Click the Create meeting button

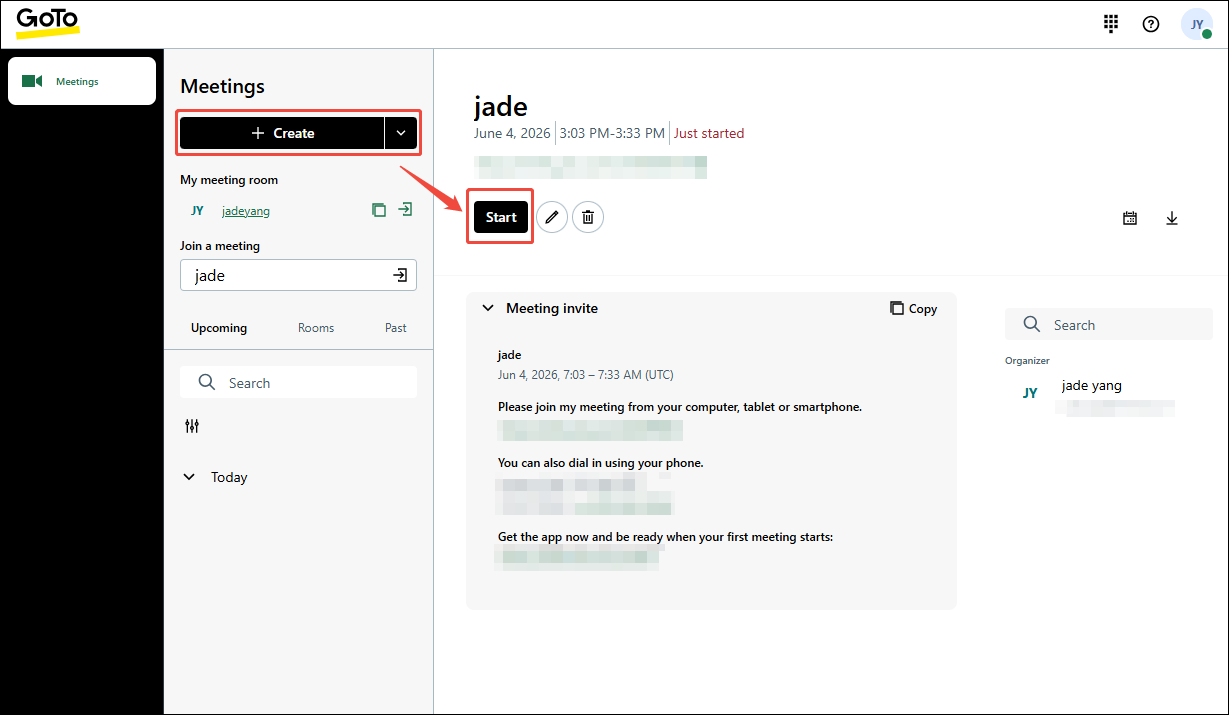tap(282, 133)
